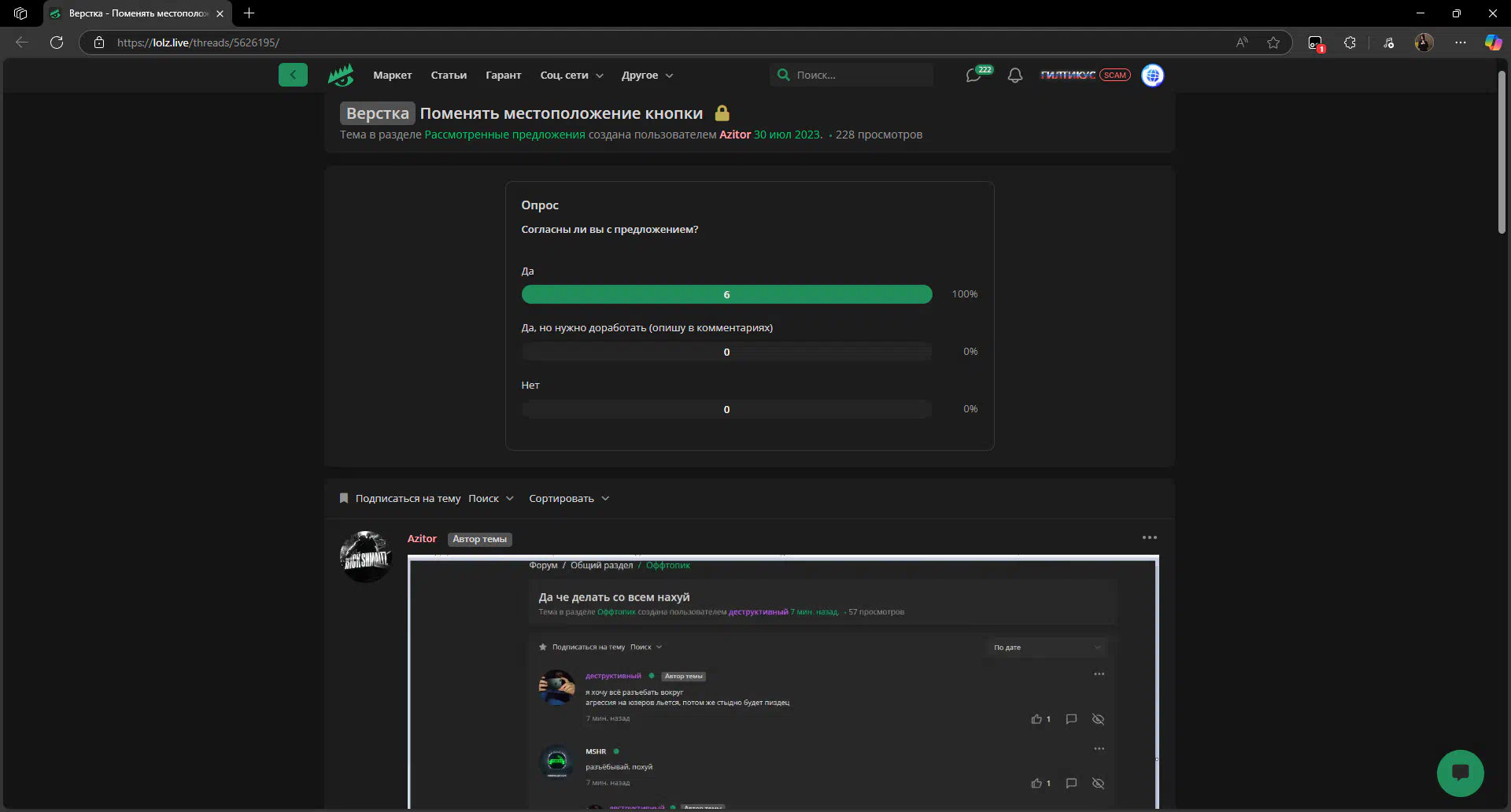This screenshot has height=812, width=1511.
Task: Expand the Соц. сети dropdown
Action: (x=572, y=76)
